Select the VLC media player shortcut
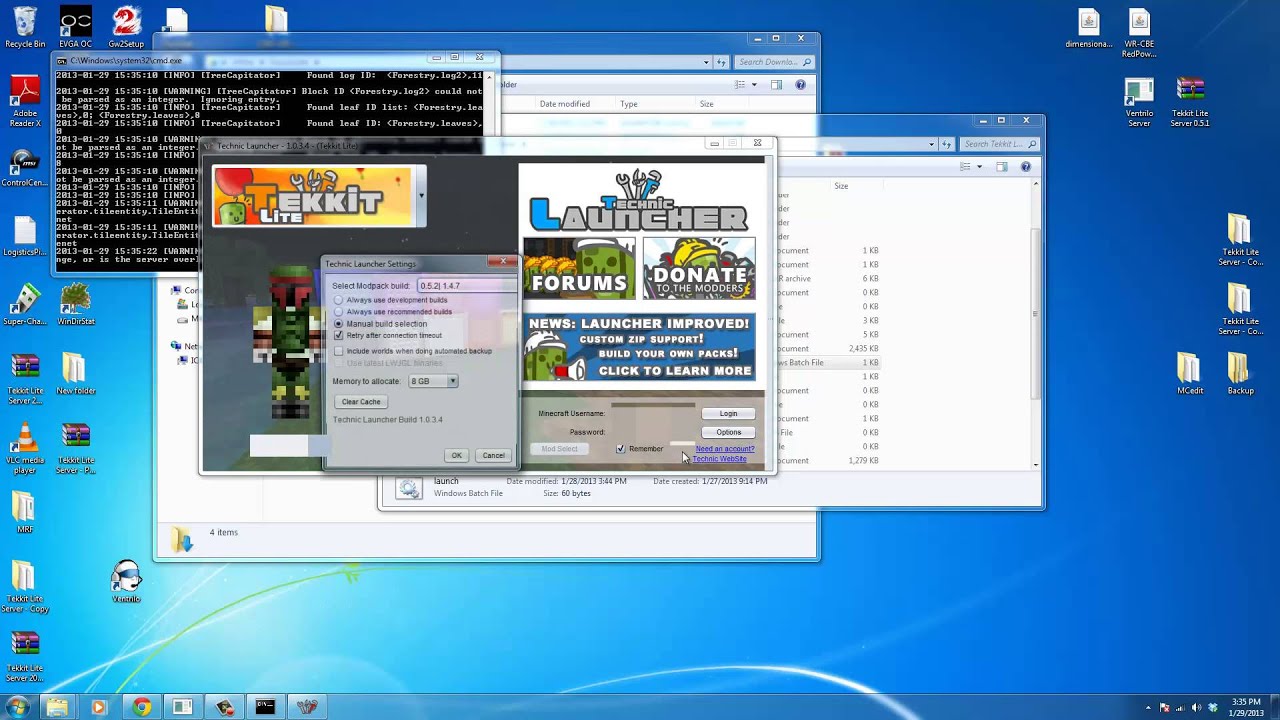Image resolution: width=1280 pixels, height=720 pixels. pyautogui.click(x=25, y=449)
